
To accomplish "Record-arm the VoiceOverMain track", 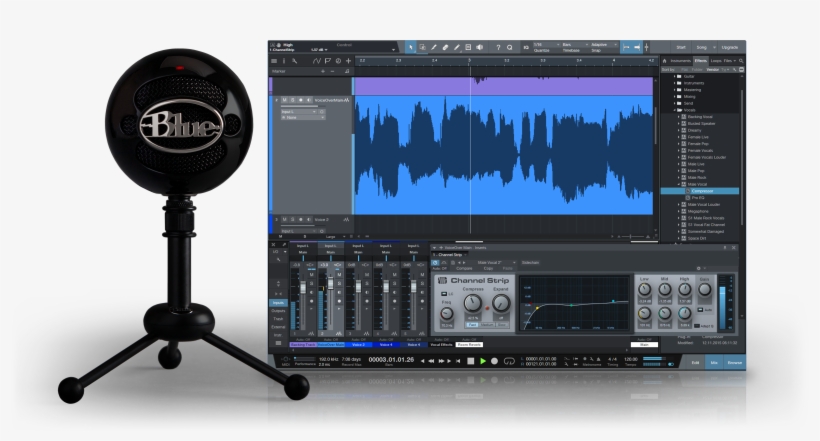I will pyautogui.click(x=301, y=100).
